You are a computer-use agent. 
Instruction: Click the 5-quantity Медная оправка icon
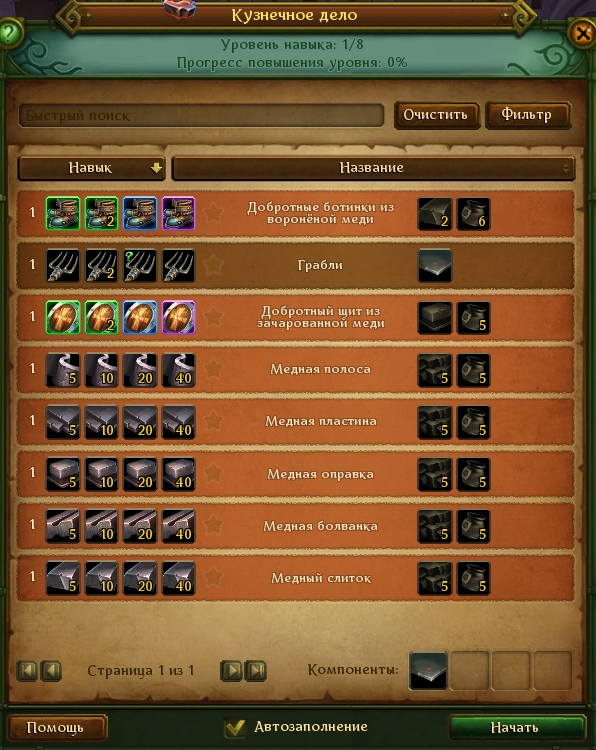pos(63,474)
